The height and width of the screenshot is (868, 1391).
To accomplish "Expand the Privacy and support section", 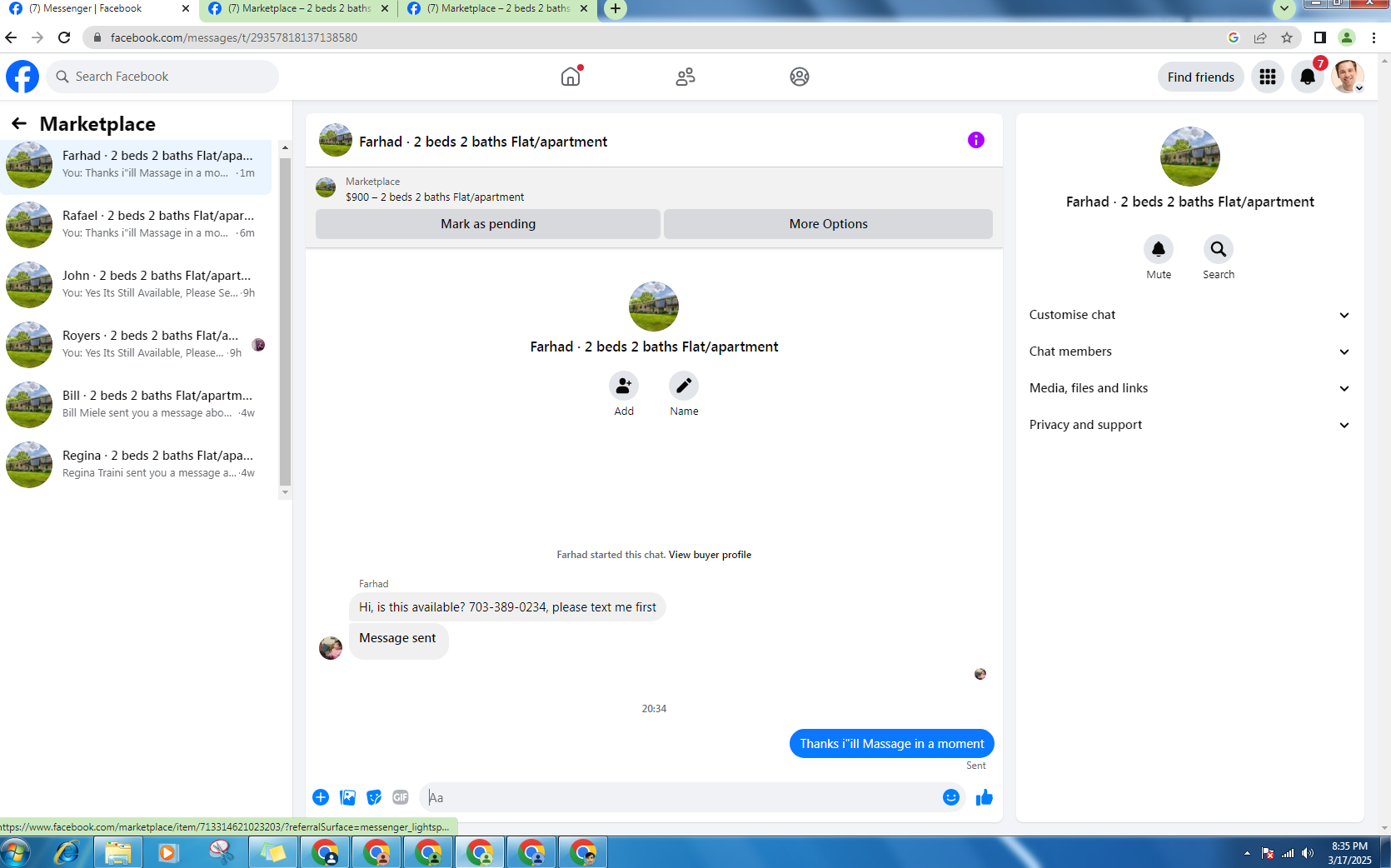I will pos(1189,425).
